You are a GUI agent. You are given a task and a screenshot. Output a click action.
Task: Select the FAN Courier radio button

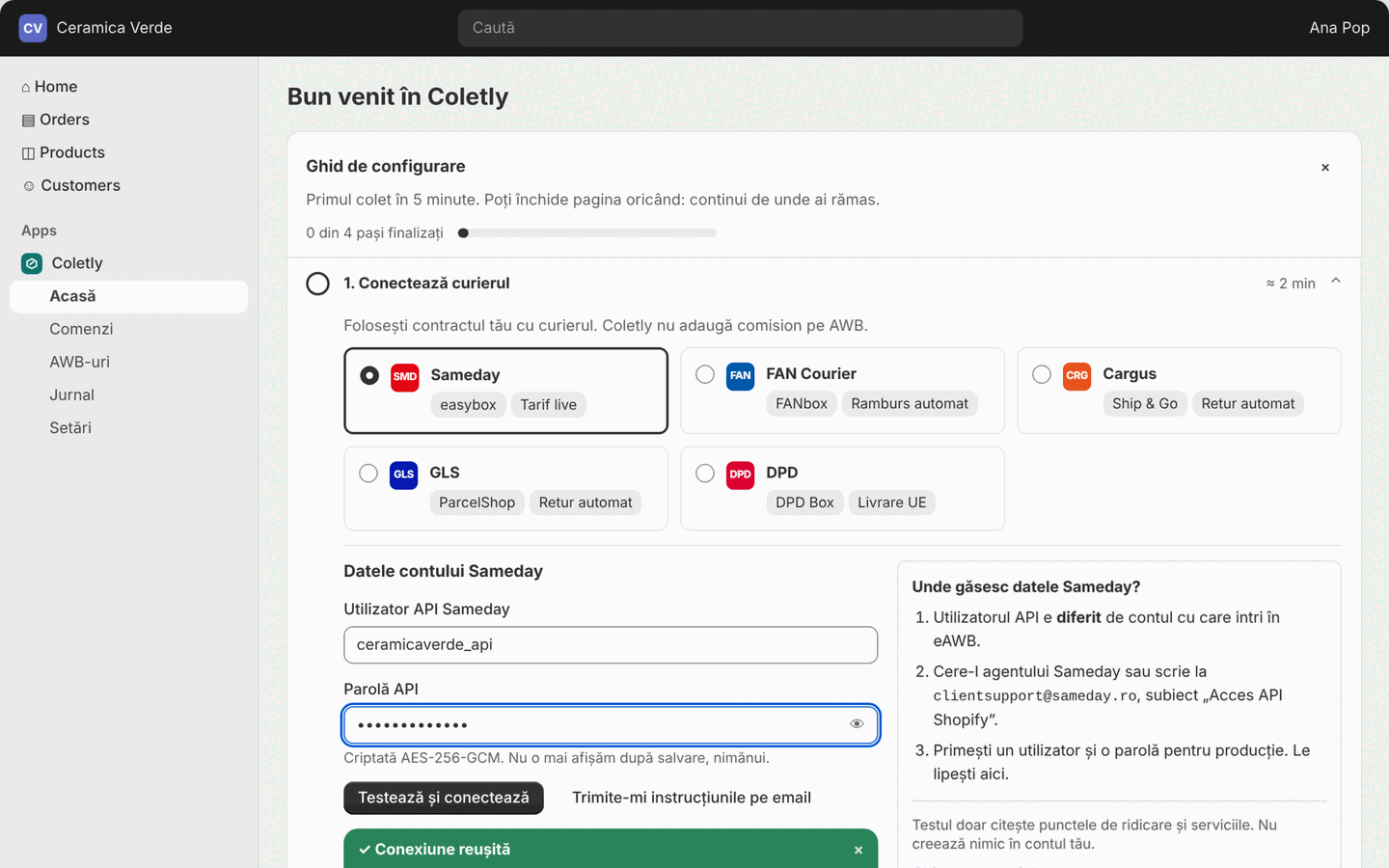coord(705,374)
